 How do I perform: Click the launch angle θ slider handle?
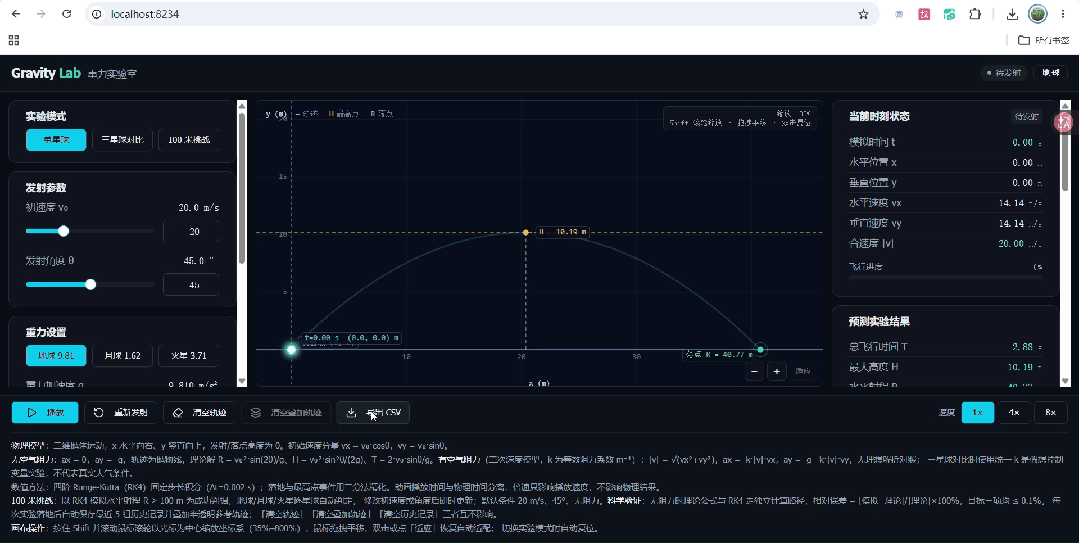[x=90, y=284]
